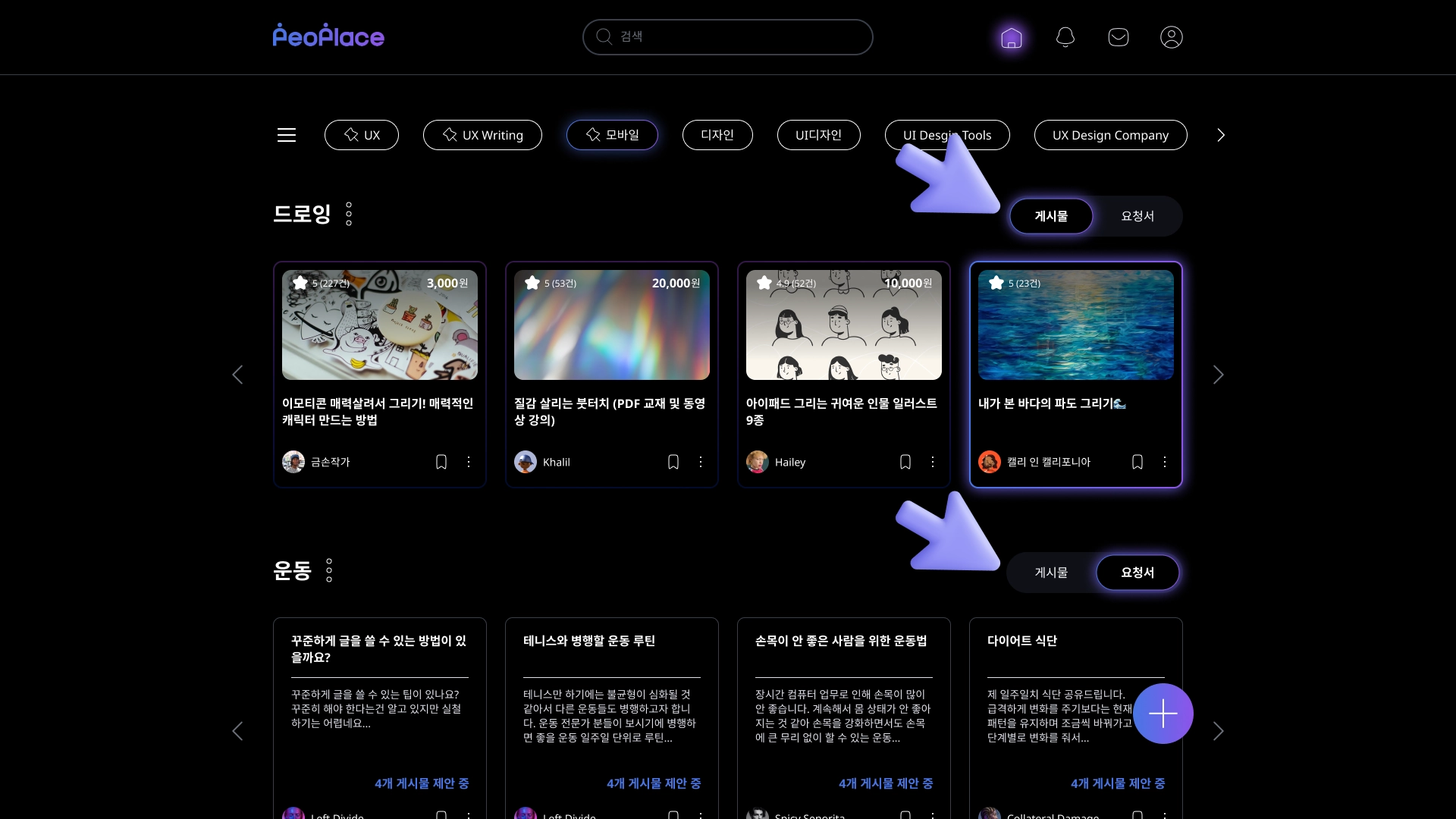Click the 검색 search field

click(x=728, y=37)
